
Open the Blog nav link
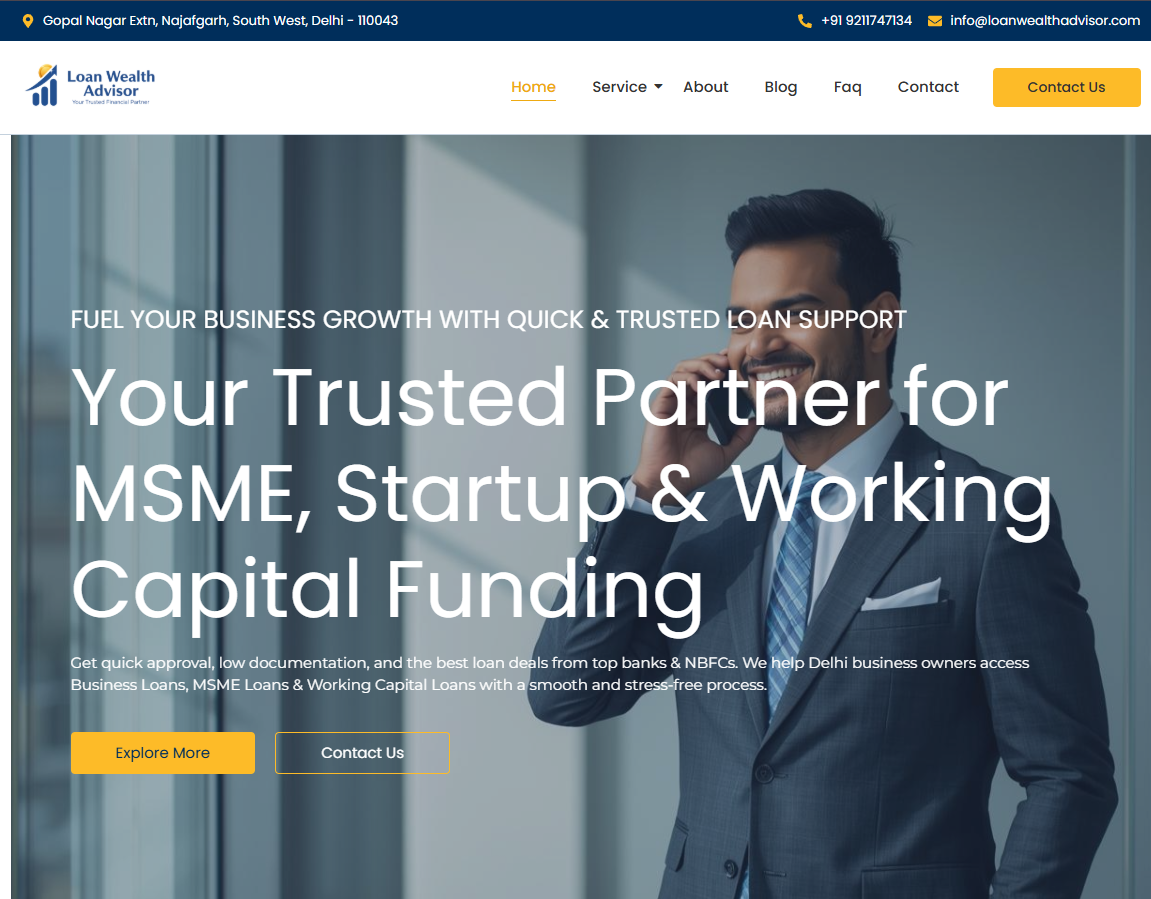coord(780,87)
